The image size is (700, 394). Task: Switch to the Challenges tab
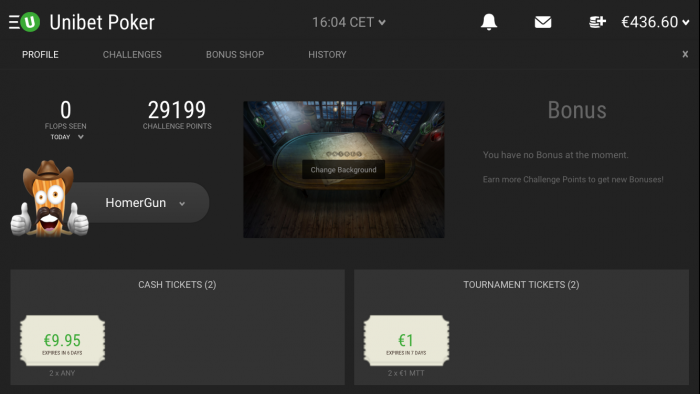click(x=132, y=54)
